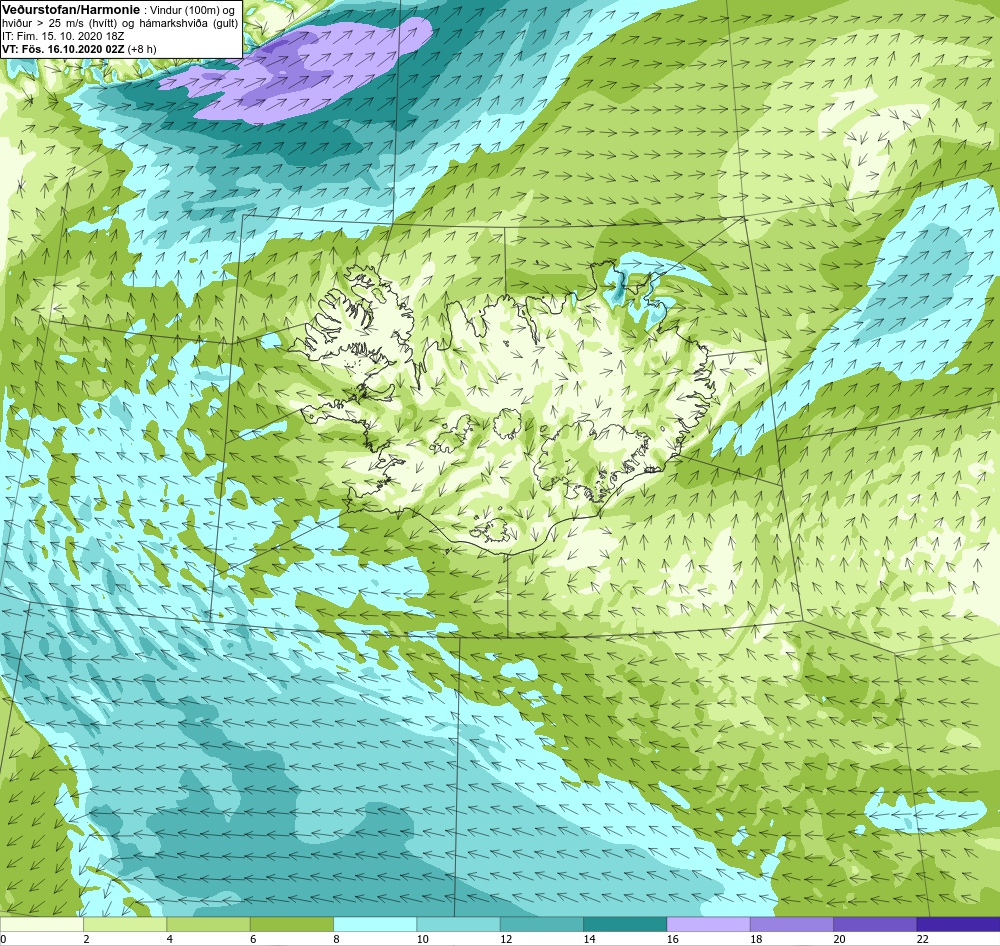Click the 14–16 m/s deep teal legend swatch
The width and height of the screenshot is (1000, 946).
pos(625,924)
